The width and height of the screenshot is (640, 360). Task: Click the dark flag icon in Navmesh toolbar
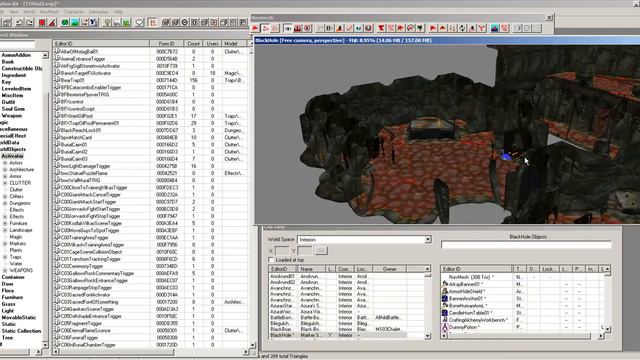coord(420,28)
